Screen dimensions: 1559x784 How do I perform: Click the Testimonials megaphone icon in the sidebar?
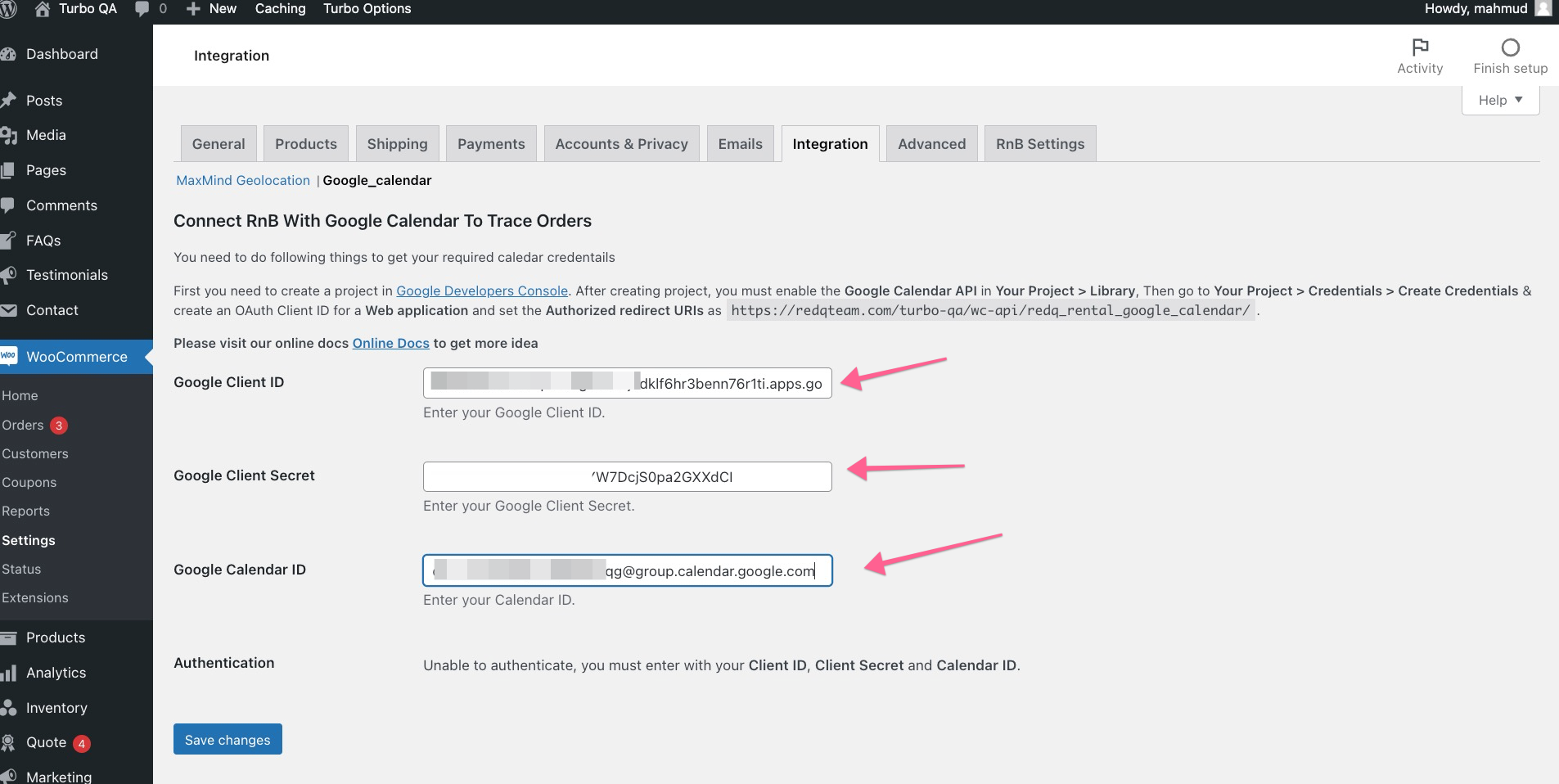click(x=8, y=275)
